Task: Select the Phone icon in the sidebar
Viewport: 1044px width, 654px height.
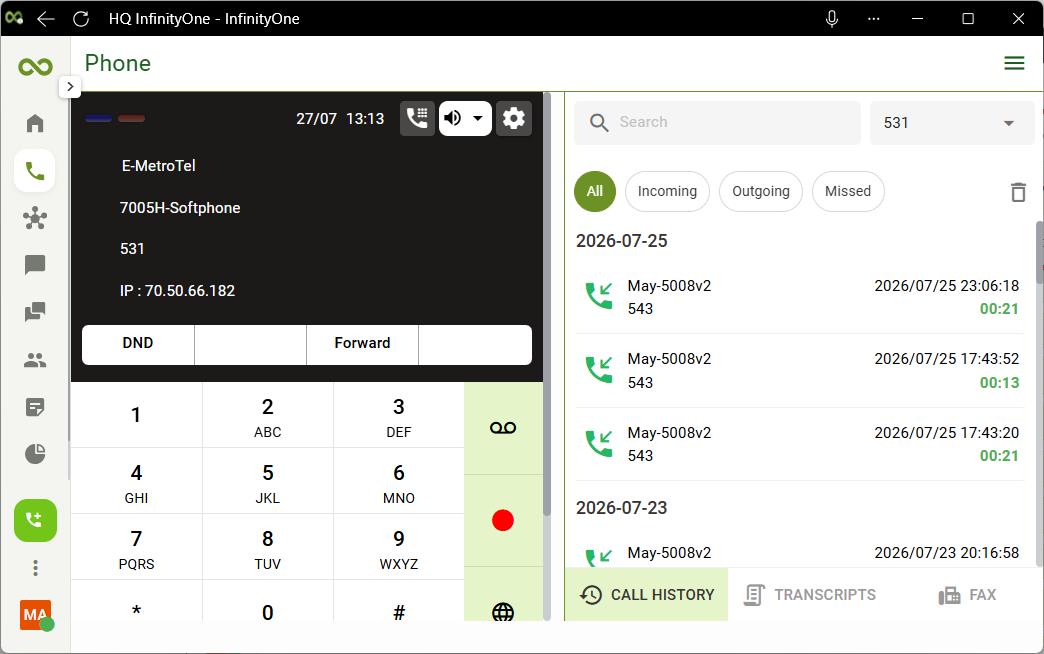Action: pos(35,171)
